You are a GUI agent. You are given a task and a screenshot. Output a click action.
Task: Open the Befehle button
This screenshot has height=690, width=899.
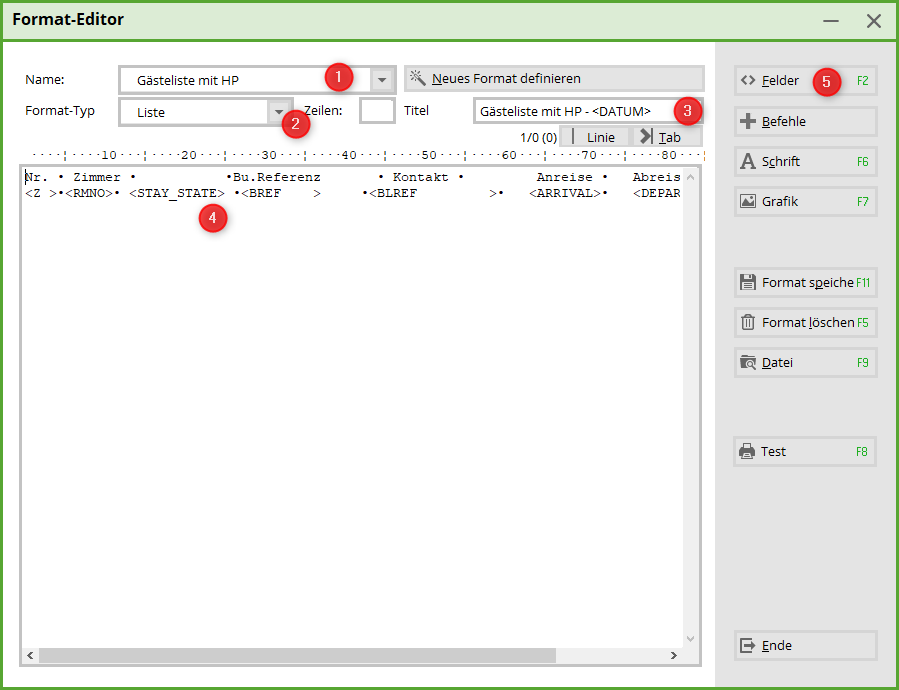(806, 122)
